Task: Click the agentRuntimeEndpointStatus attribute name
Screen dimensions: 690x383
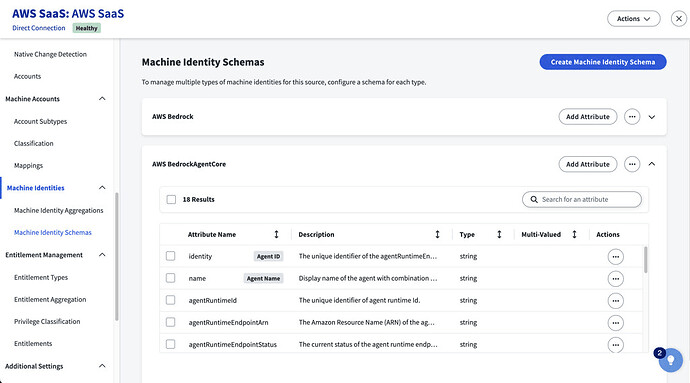Action: pyautogui.click(x=233, y=344)
